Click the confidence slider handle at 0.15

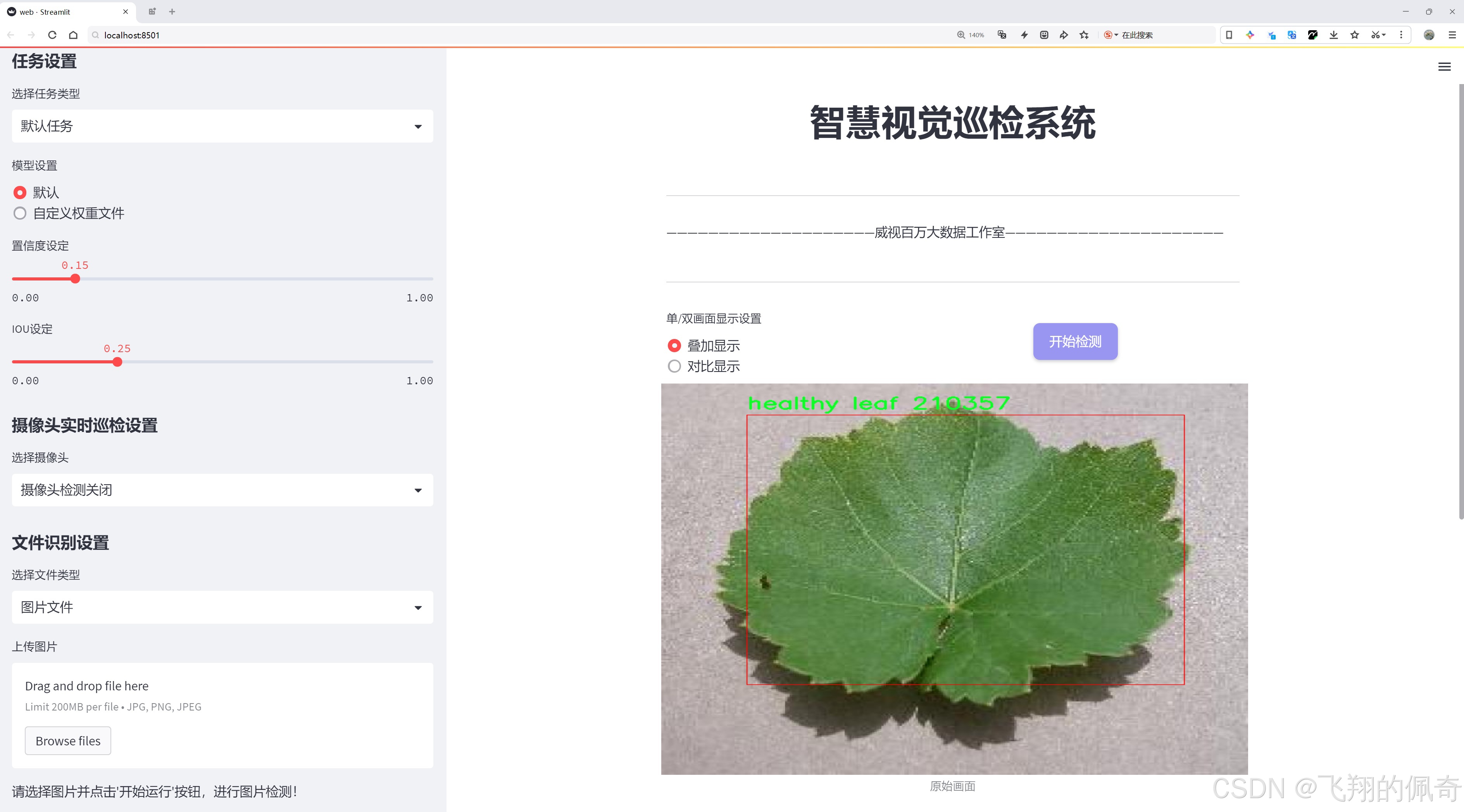click(75, 279)
